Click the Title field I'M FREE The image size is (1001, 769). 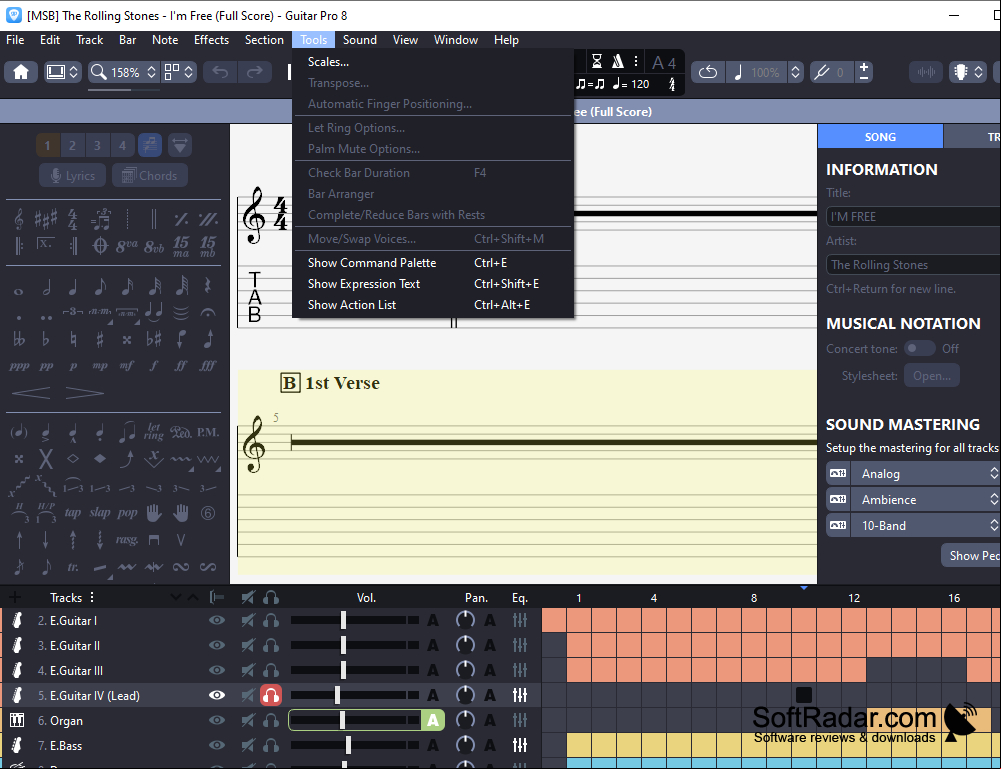click(x=913, y=216)
